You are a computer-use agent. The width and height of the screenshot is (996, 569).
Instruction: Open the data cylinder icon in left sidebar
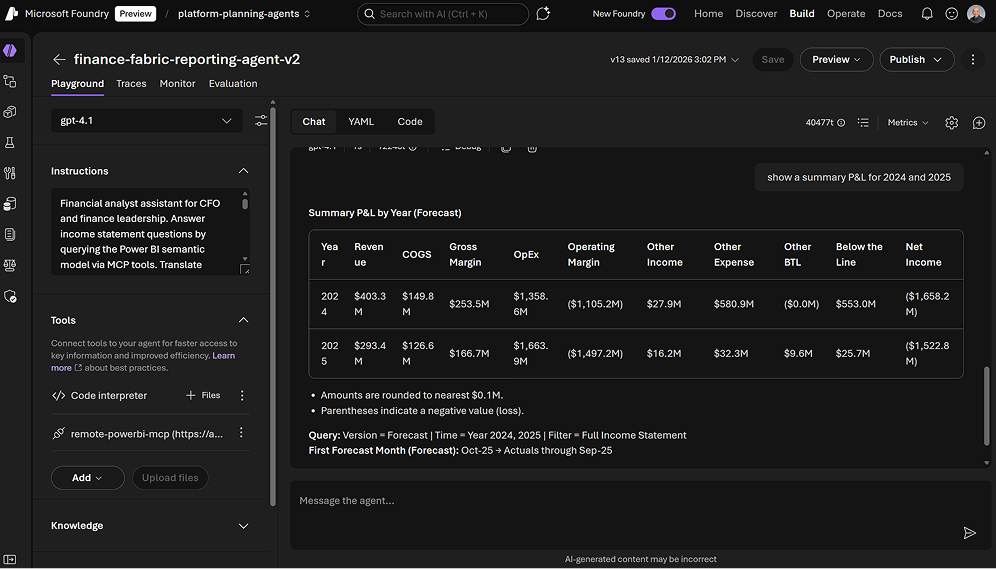click(10, 204)
